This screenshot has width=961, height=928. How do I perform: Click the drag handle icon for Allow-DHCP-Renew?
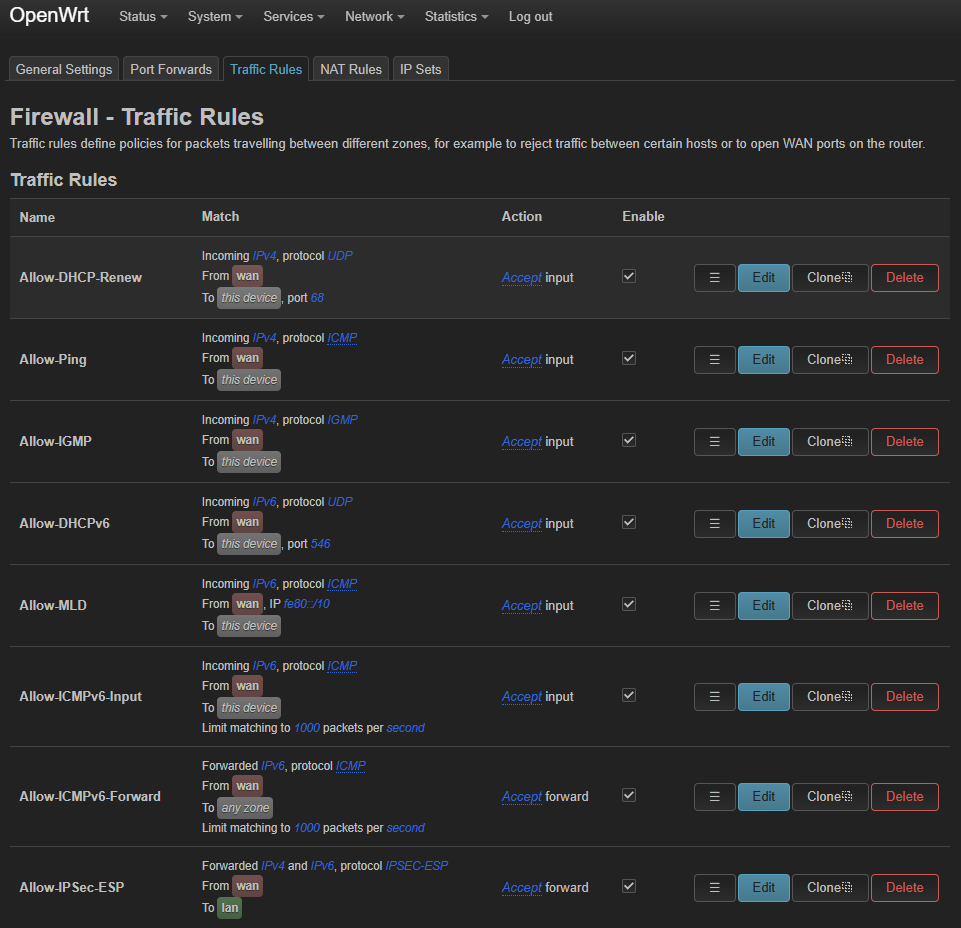[x=714, y=278]
